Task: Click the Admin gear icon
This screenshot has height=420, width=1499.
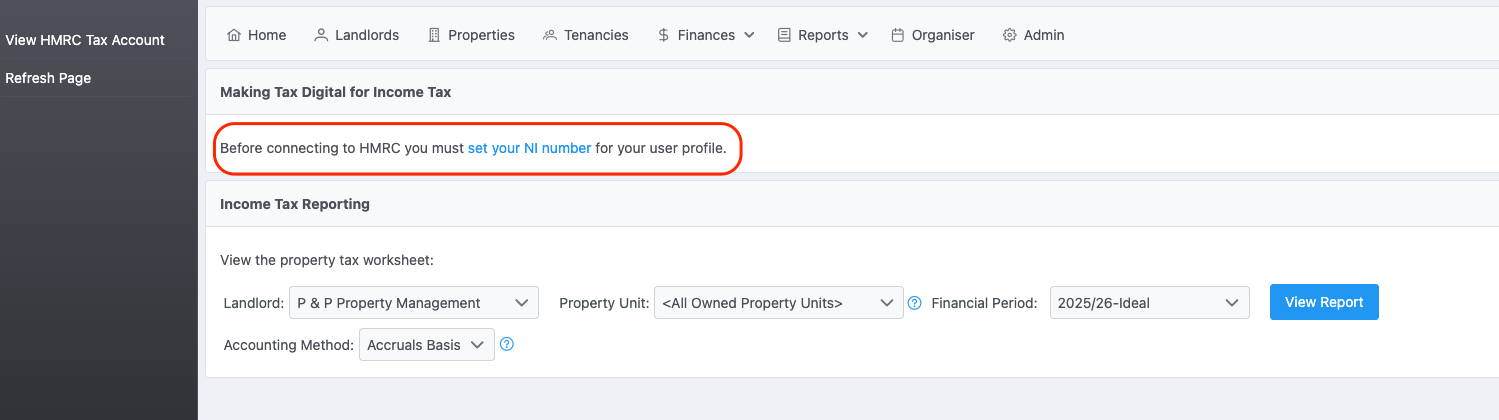Action: (1010, 35)
